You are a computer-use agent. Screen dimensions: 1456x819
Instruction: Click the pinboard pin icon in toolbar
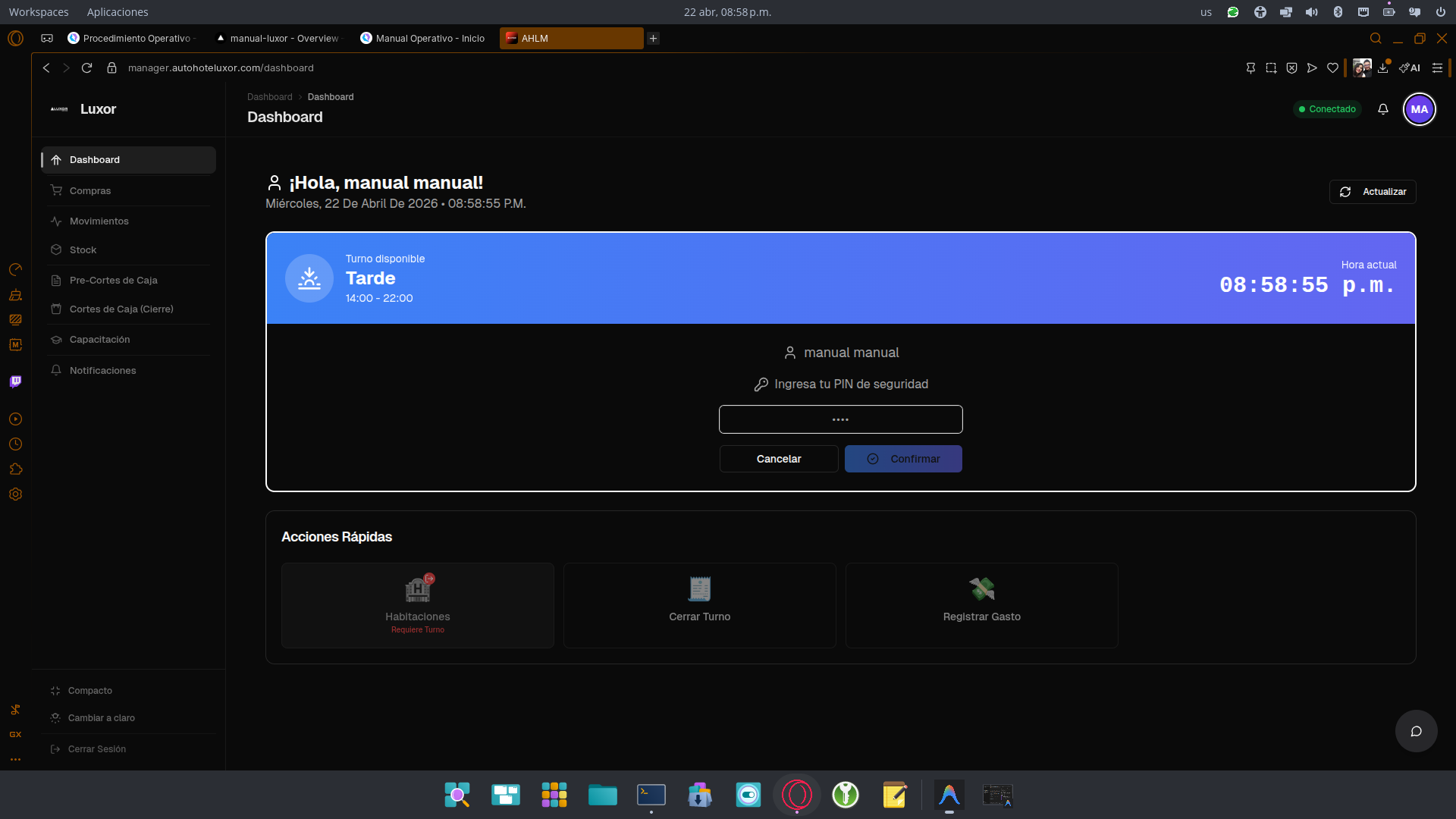(x=1250, y=67)
